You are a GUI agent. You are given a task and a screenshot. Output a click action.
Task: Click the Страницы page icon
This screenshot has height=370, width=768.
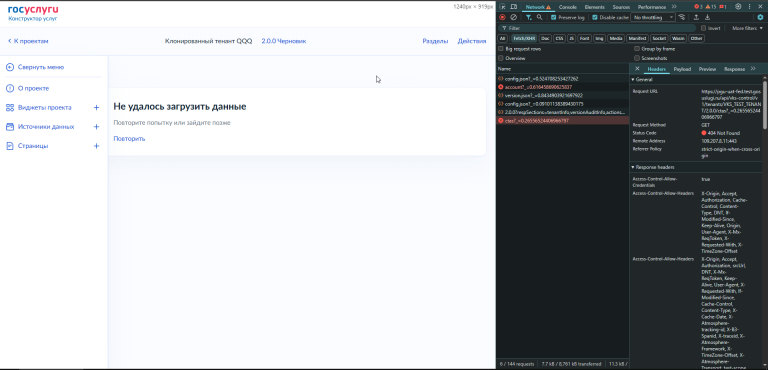(10, 146)
